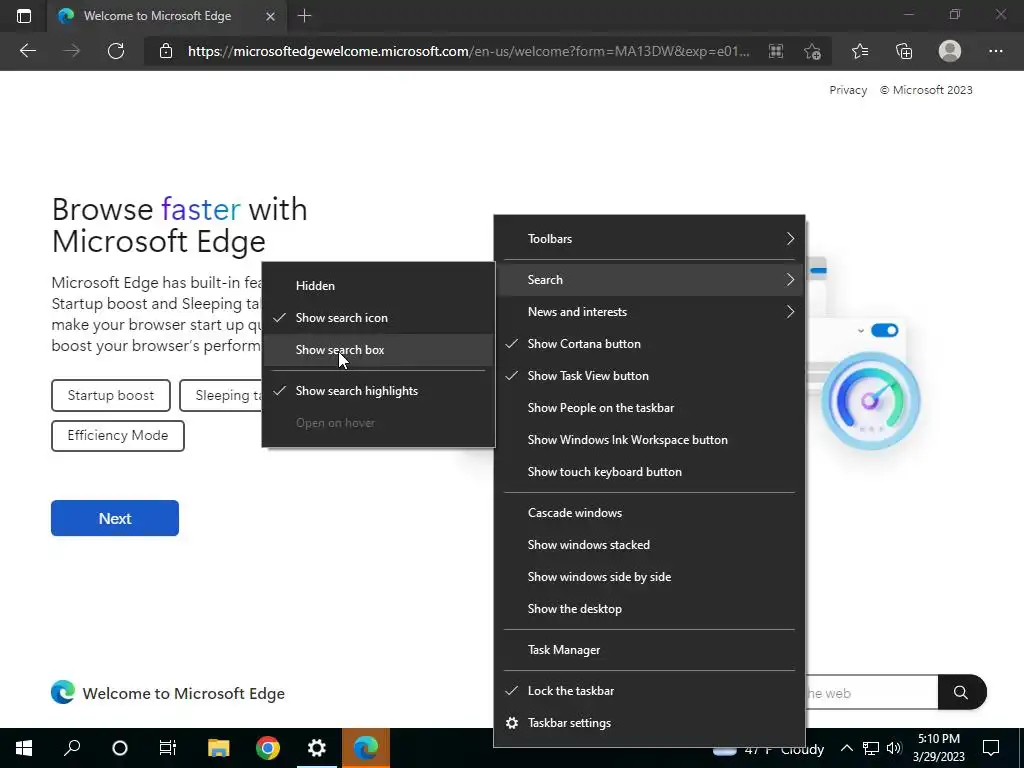Open File Explorer from the taskbar
This screenshot has height=768, width=1024.
219,748
